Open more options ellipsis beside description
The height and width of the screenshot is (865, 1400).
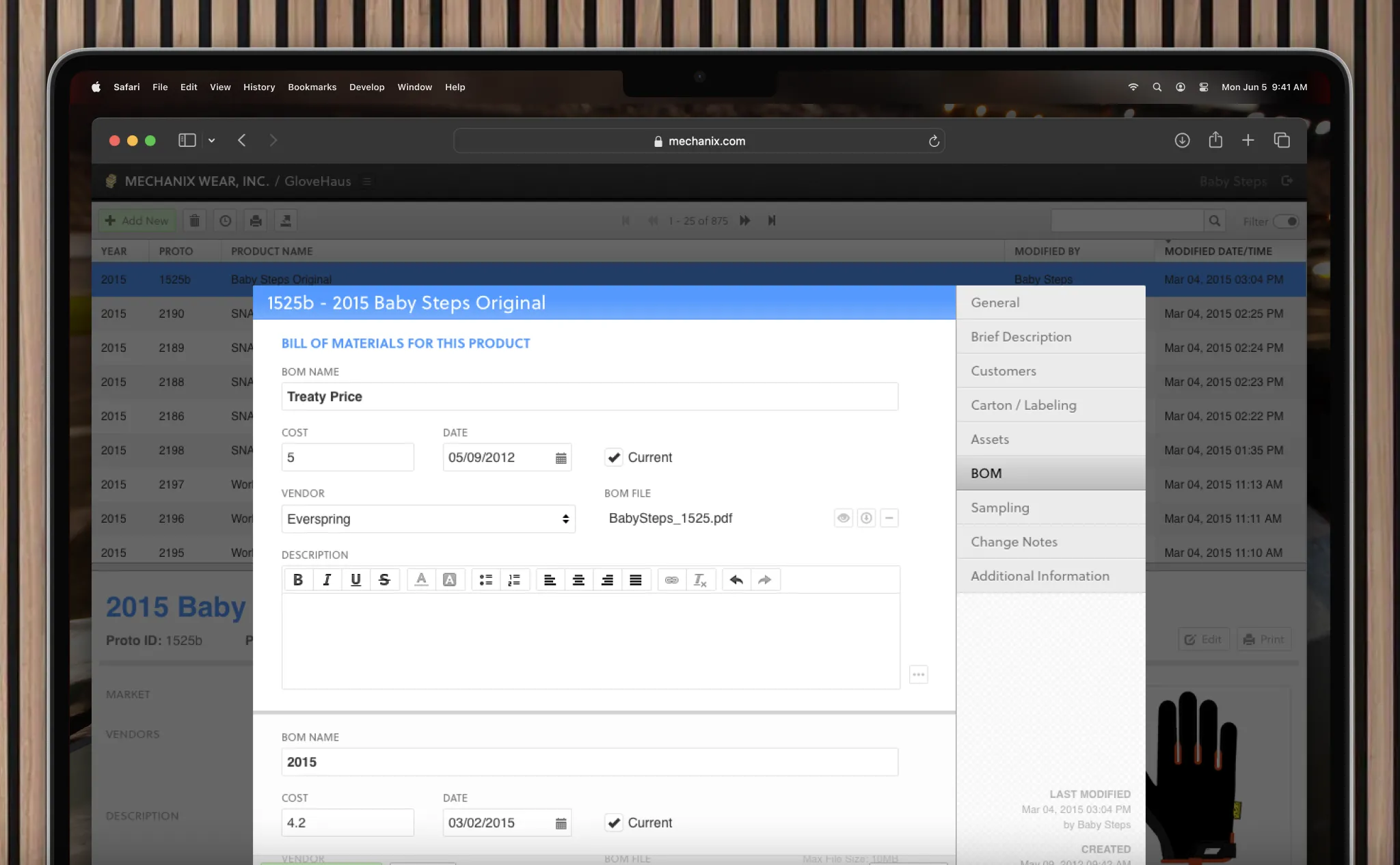coord(919,674)
